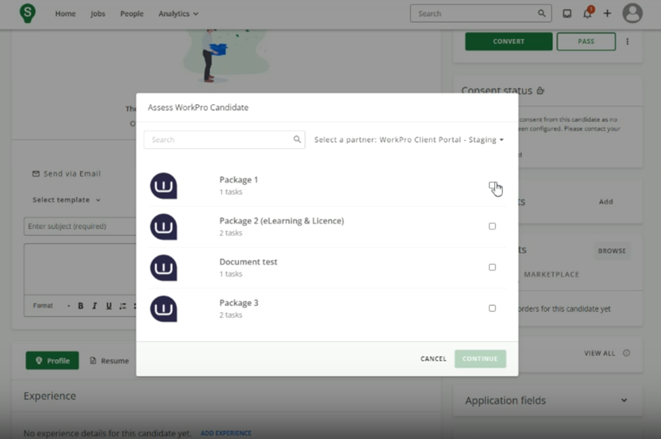Click the info icon next to VIEW ALL
This screenshot has height=439, width=661.
coord(626,353)
